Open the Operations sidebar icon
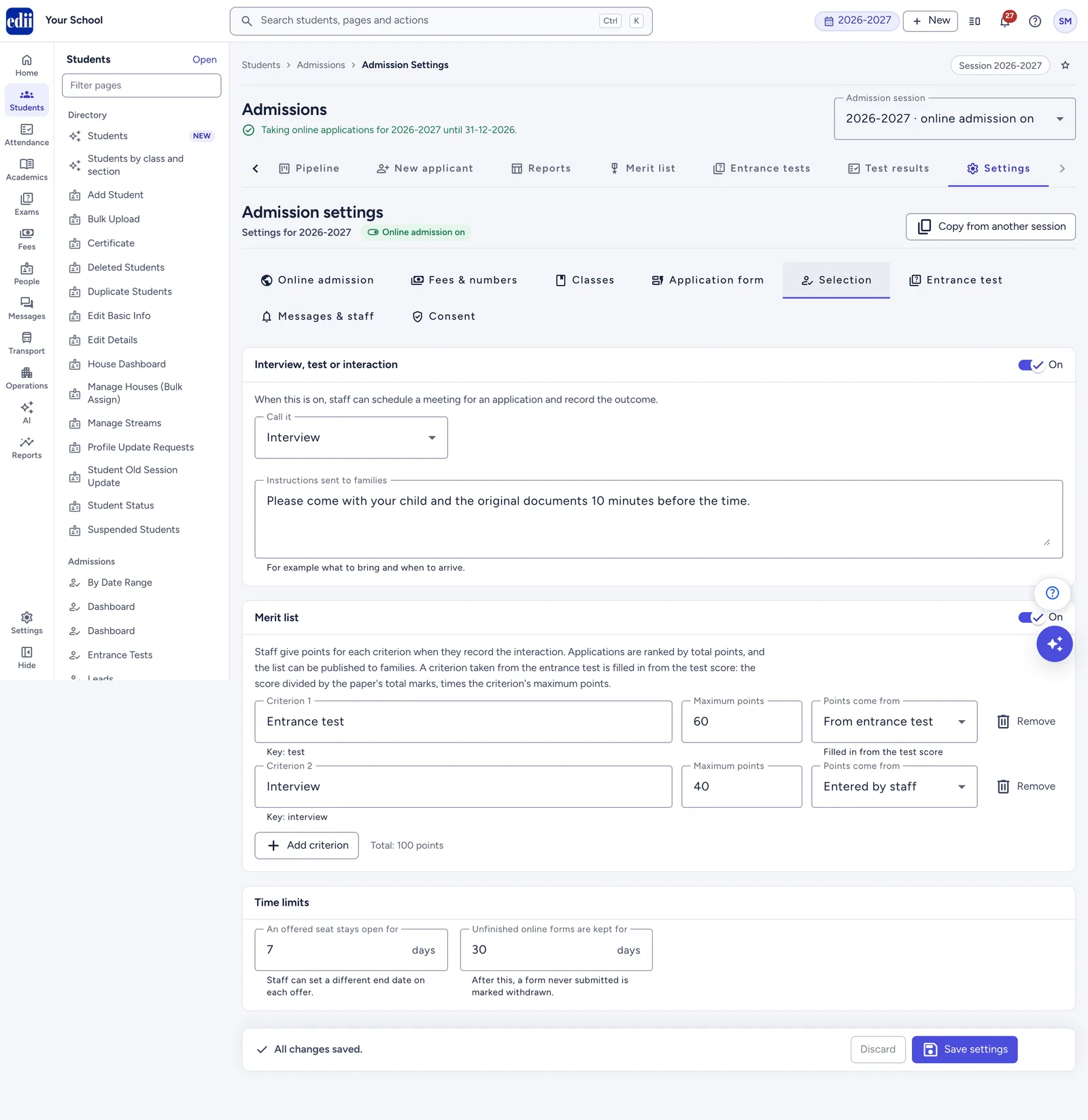The width and height of the screenshot is (1088, 1120). coord(27,378)
